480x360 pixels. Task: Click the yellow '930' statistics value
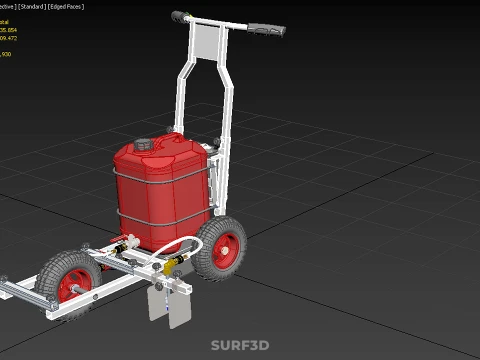[6, 54]
